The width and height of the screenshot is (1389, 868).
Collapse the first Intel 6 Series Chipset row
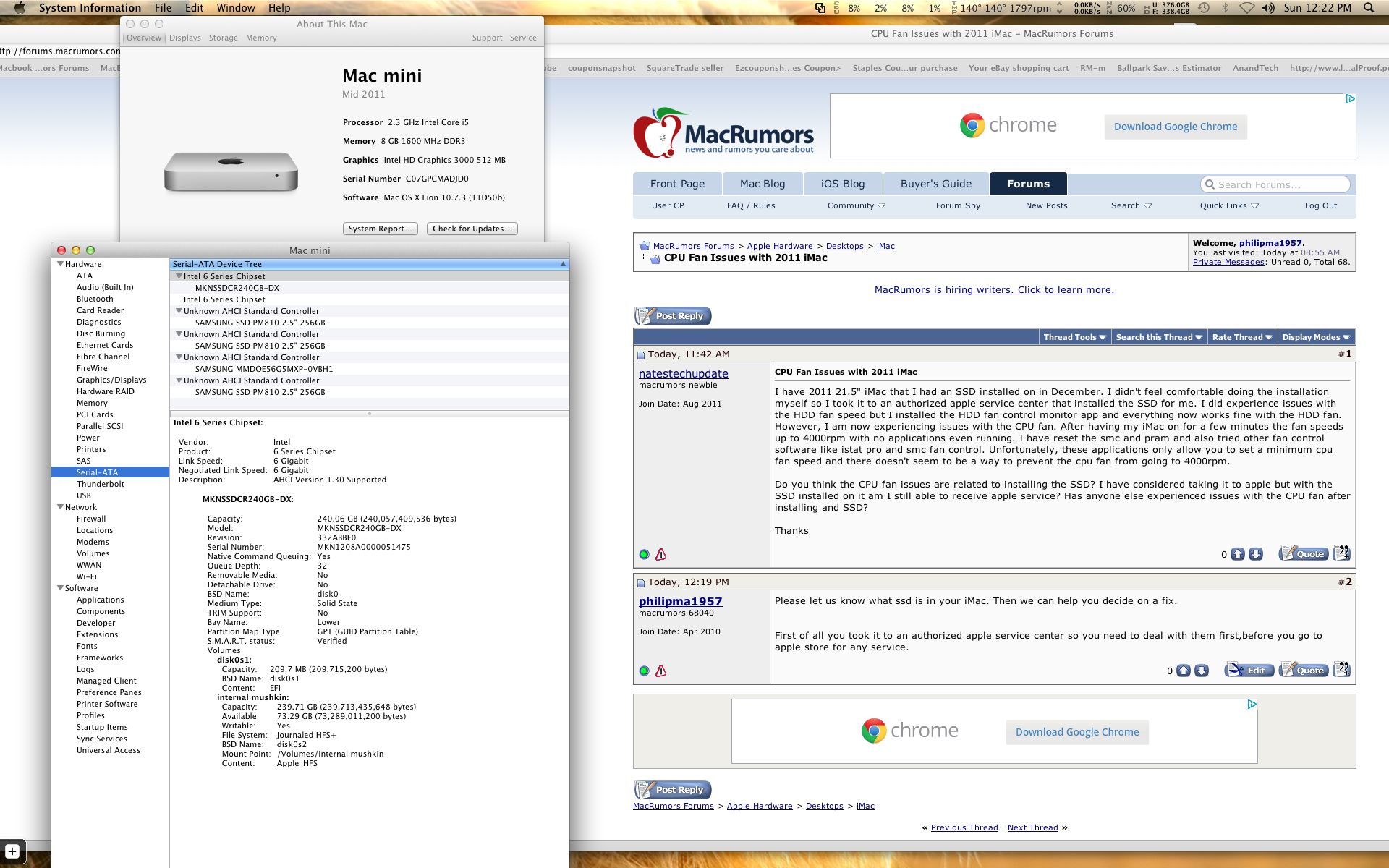pyautogui.click(x=179, y=276)
